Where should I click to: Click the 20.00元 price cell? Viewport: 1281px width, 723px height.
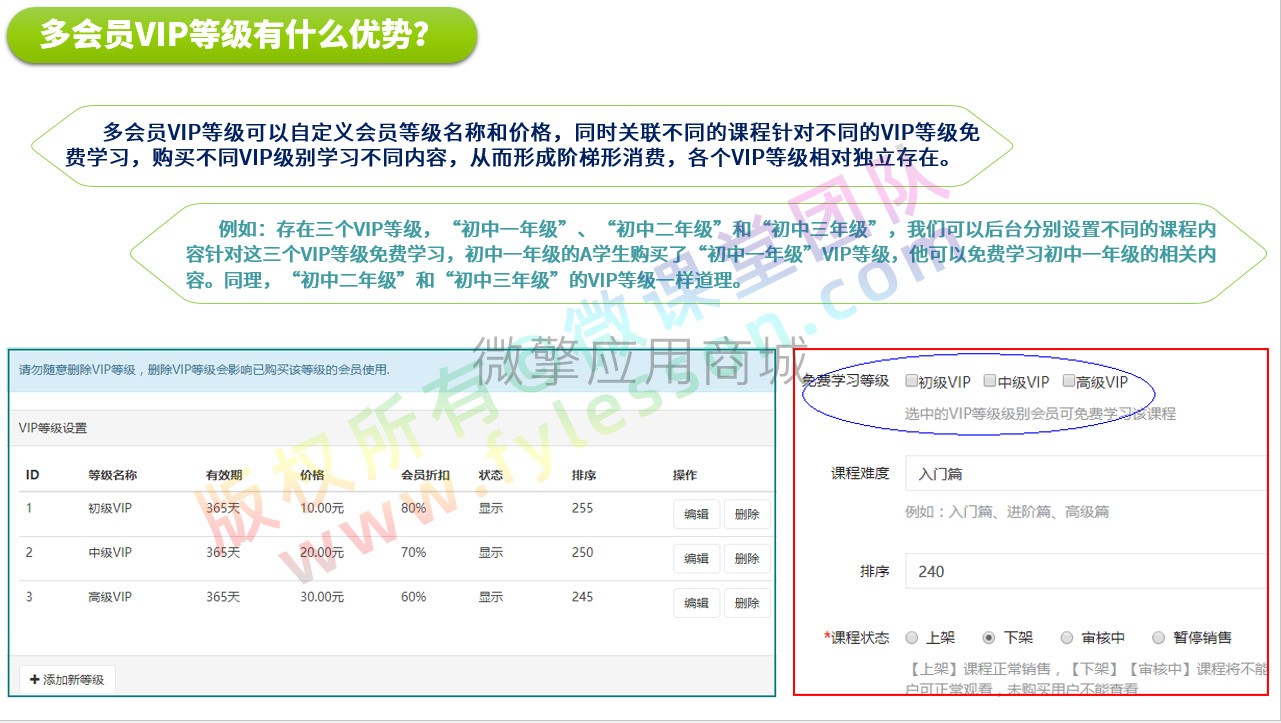click(322, 552)
